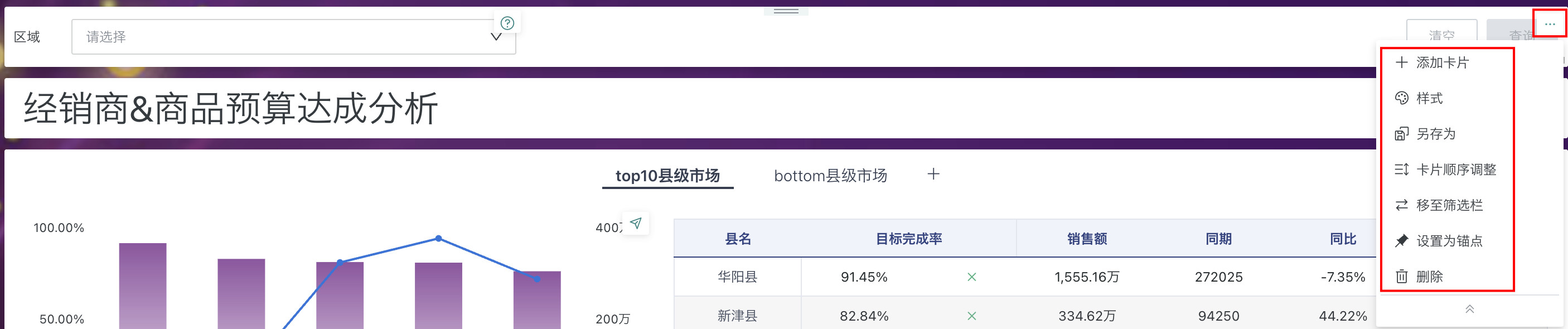Click the question mark help icon
Viewport: 1568px width, 329px height.
coord(507,23)
